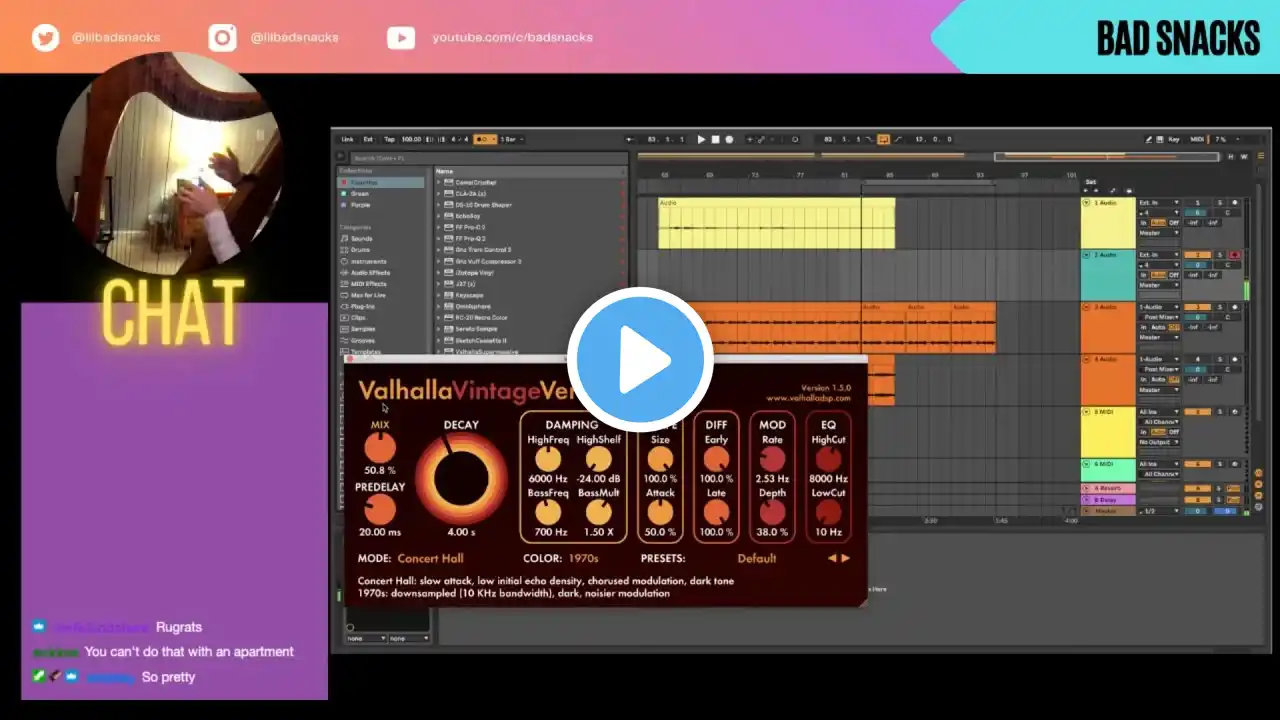The width and height of the screenshot is (1280, 720).
Task: Arm track 1 Audio for recording
Action: [x=1234, y=202]
